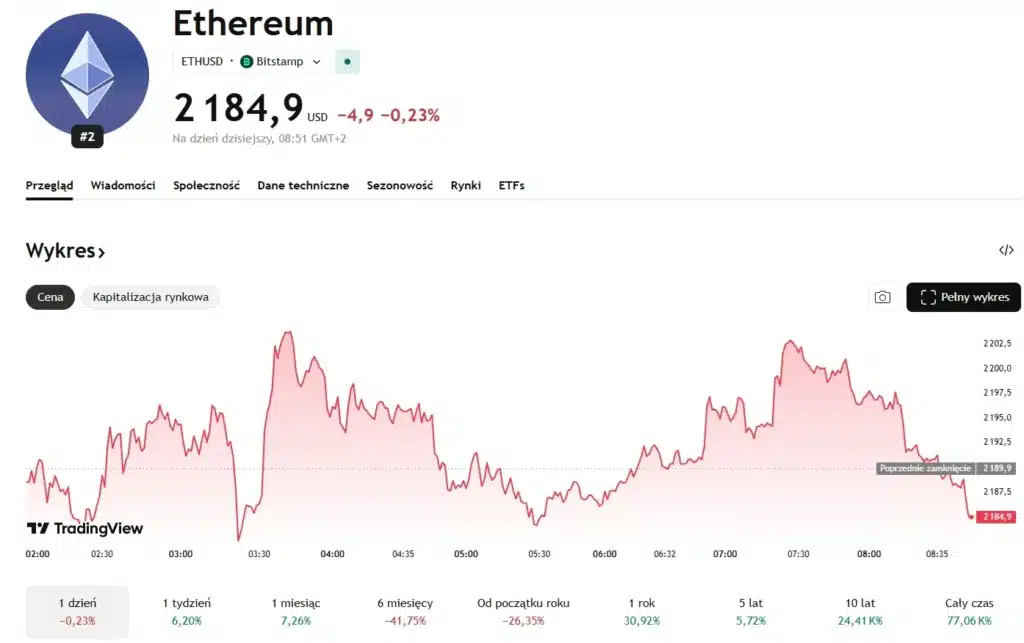Select the Cały czas time range
Image resolution: width=1024 pixels, height=643 pixels.
point(969,611)
